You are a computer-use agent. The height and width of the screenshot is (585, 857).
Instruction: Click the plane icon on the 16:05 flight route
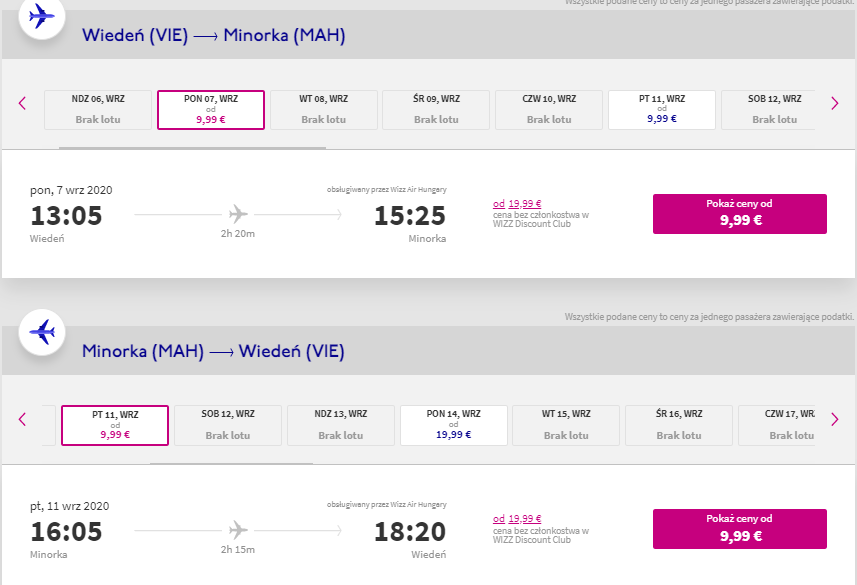[x=238, y=530]
